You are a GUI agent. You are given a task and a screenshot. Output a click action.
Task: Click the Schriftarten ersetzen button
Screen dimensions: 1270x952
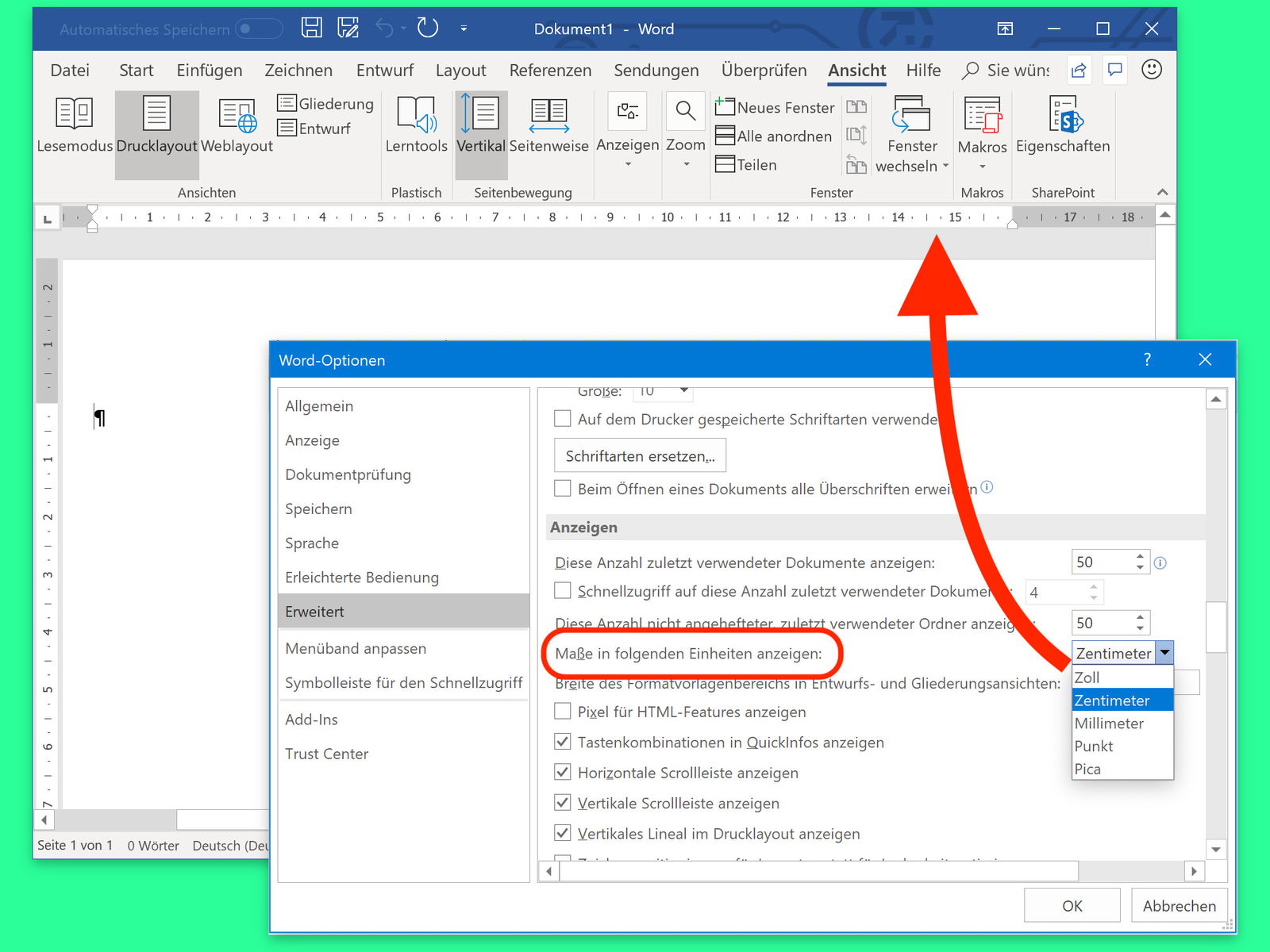point(640,455)
